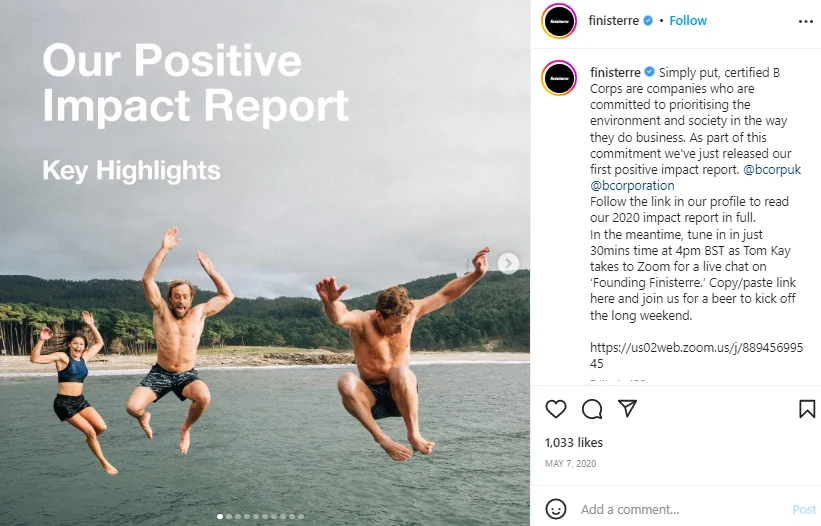Screen dimensions: 821x526
Task: Click the finisterre username in caption
Action: pyautogui.click(x=615, y=73)
